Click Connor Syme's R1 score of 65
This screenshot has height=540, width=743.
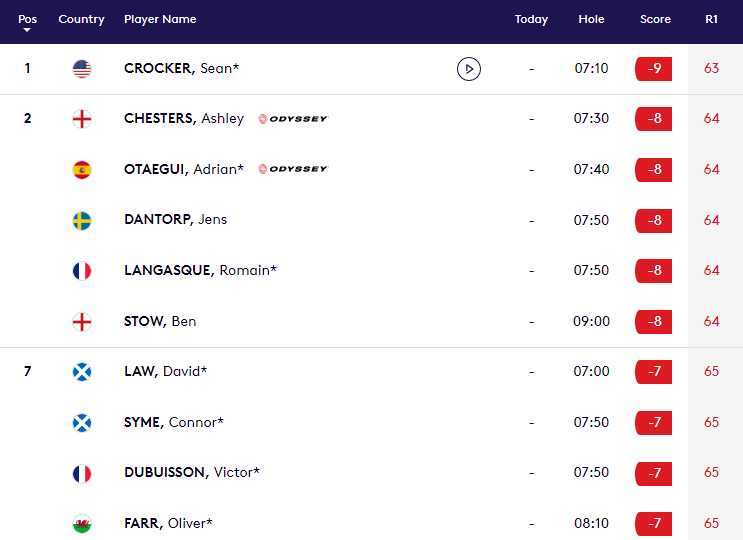[x=711, y=422]
